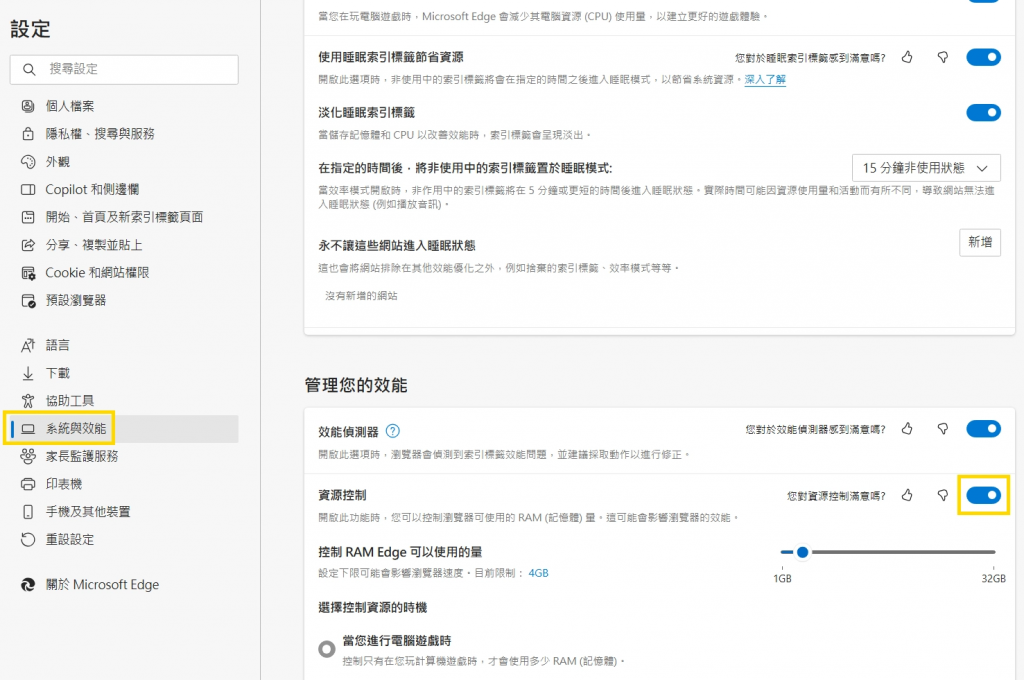Toggle 淡化睡眠索引標籤 switch
The image size is (1024, 680).
[x=984, y=112]
